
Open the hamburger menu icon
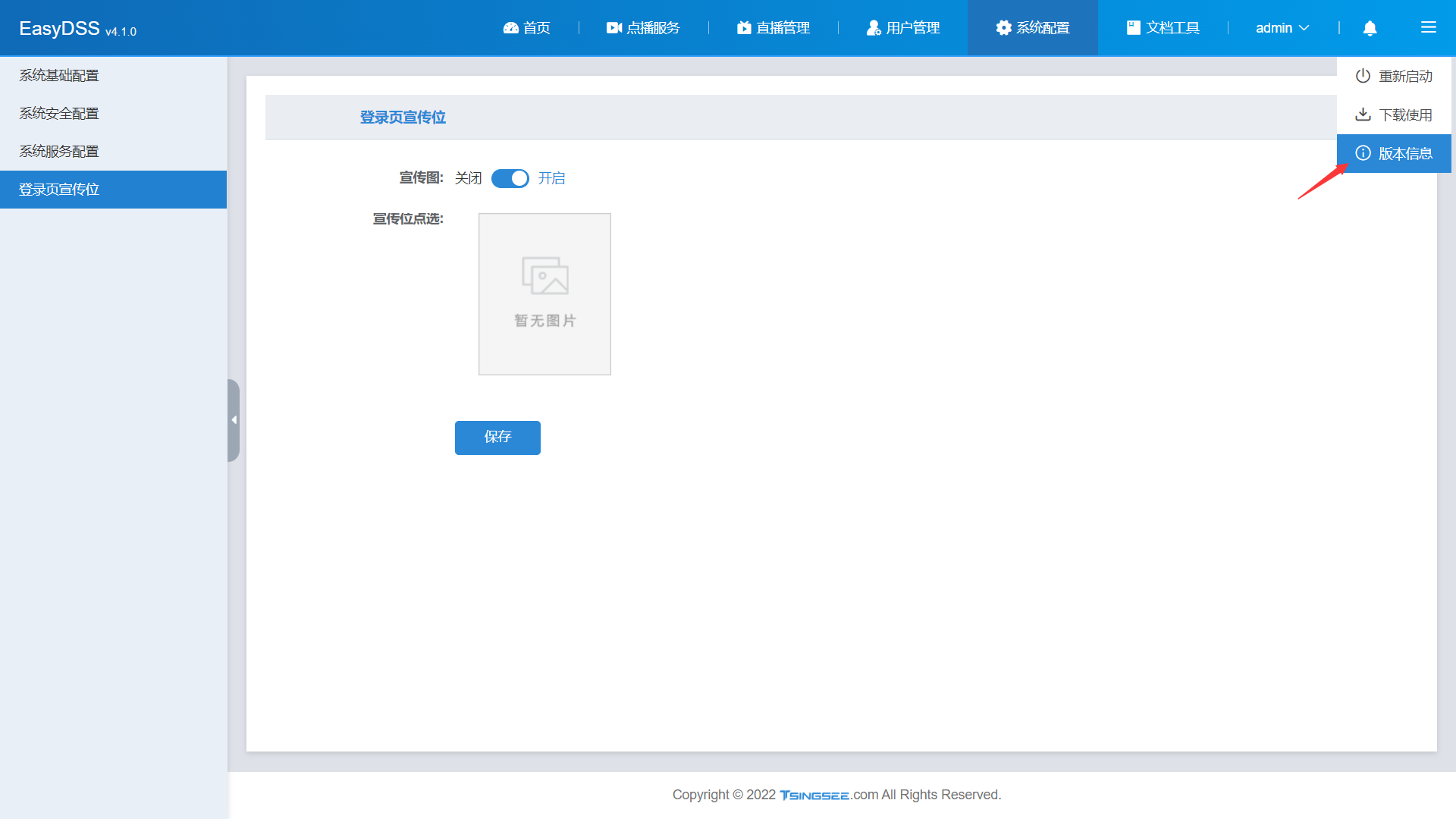click(x=1428, y=28)
